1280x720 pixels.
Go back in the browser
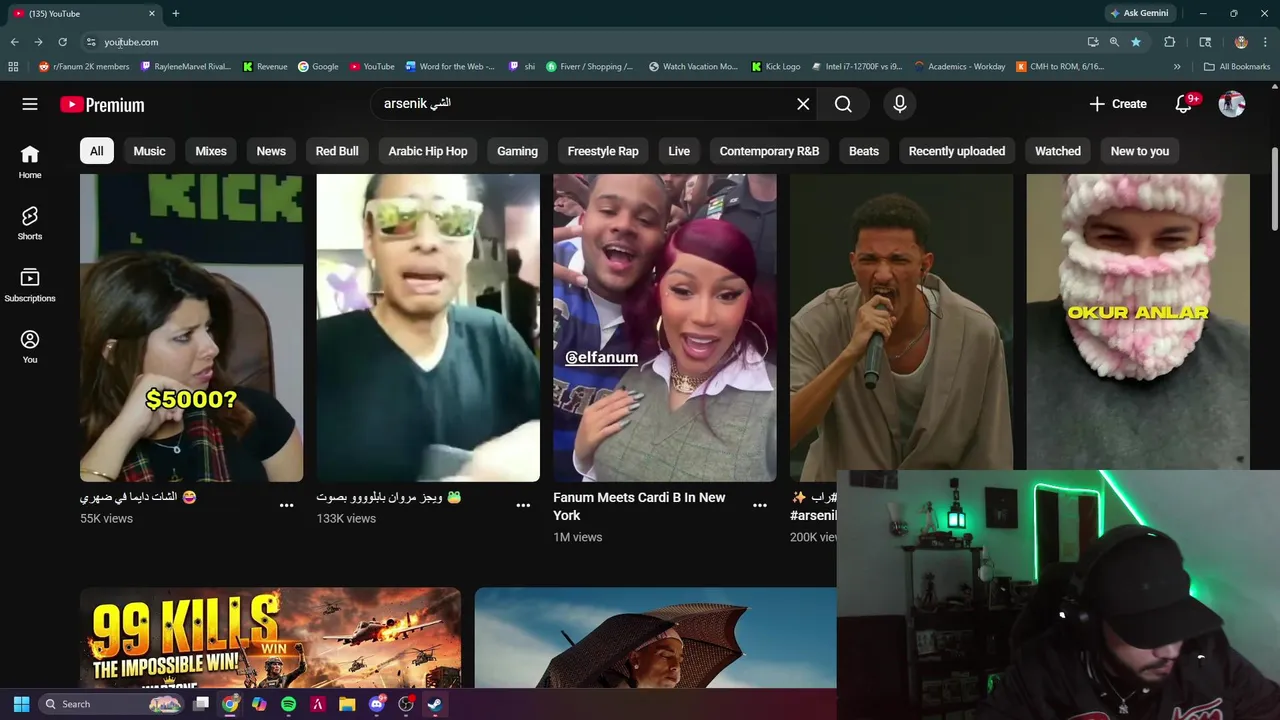14,42
